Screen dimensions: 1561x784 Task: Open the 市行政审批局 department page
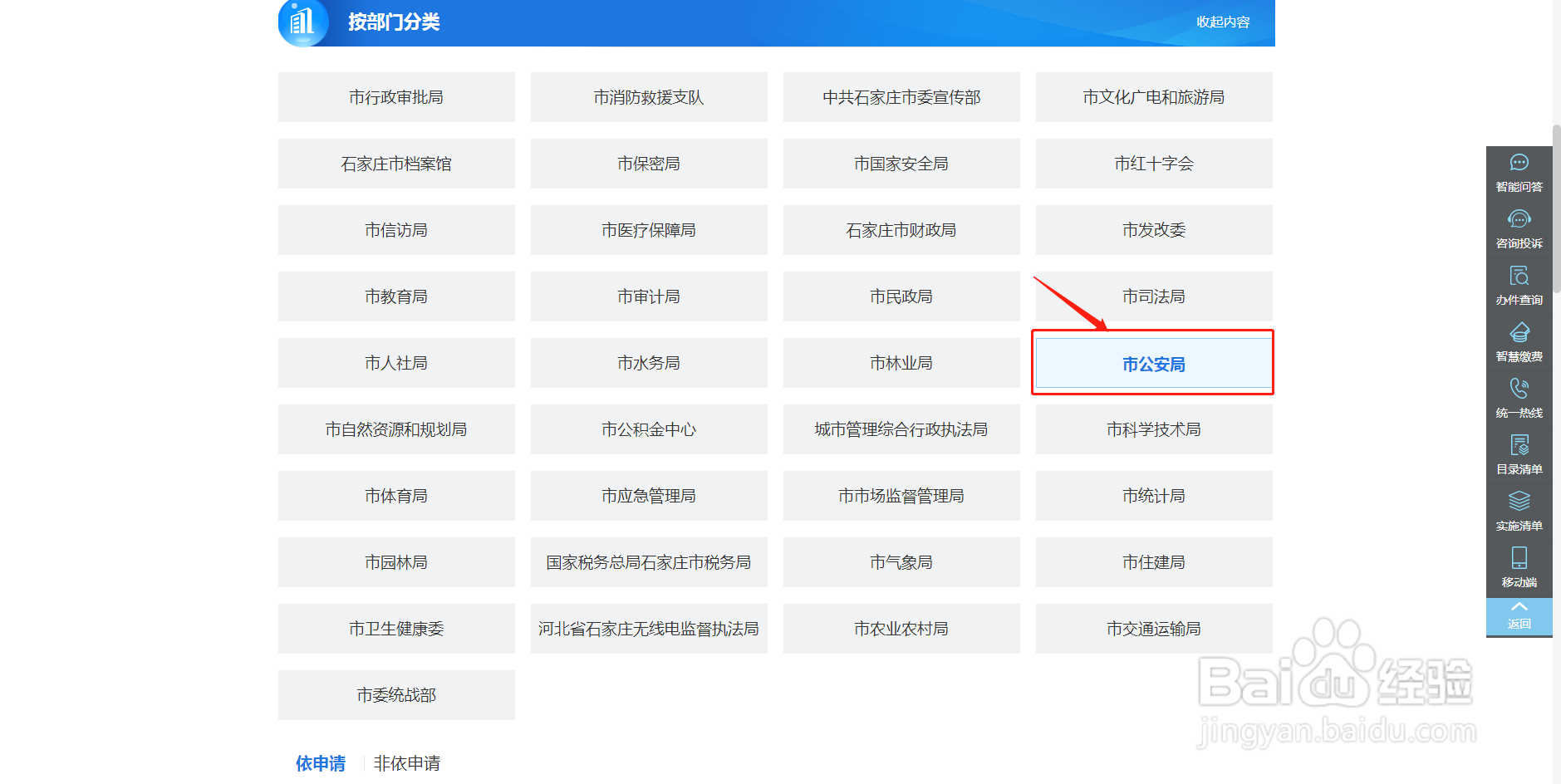point(396,97)
